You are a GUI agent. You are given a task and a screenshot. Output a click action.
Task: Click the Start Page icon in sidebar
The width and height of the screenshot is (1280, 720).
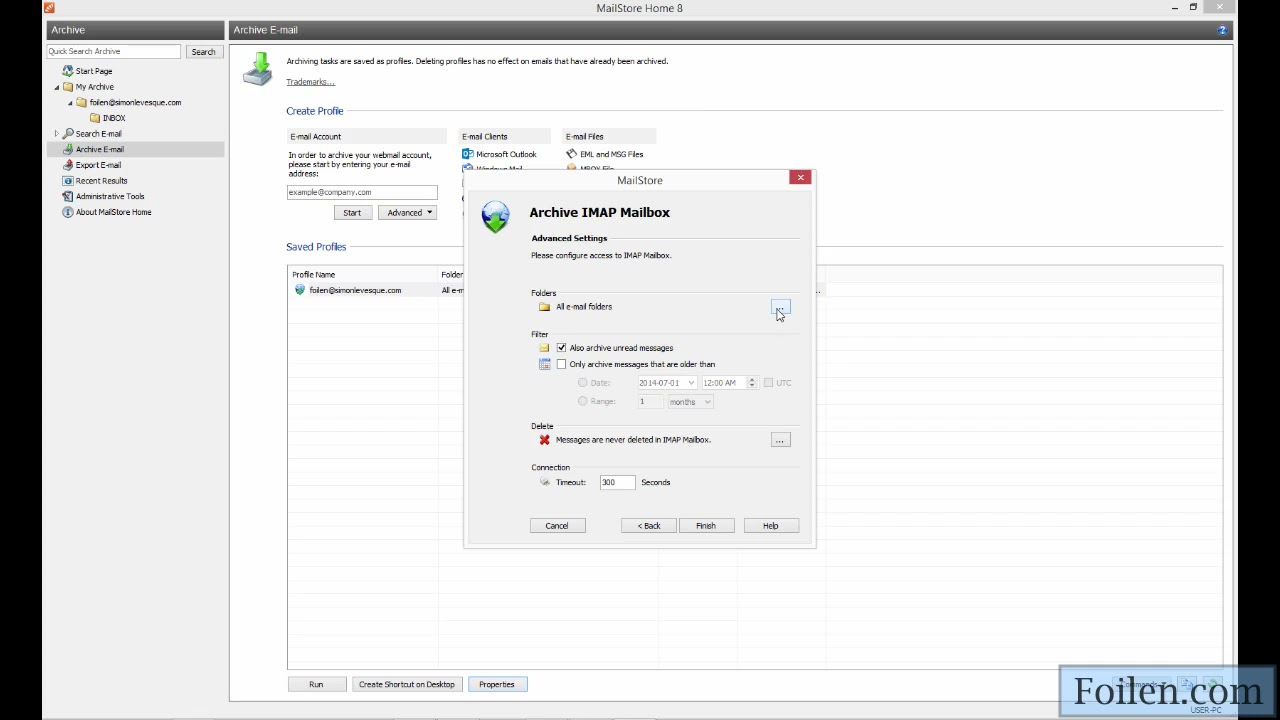click(68, 71)
